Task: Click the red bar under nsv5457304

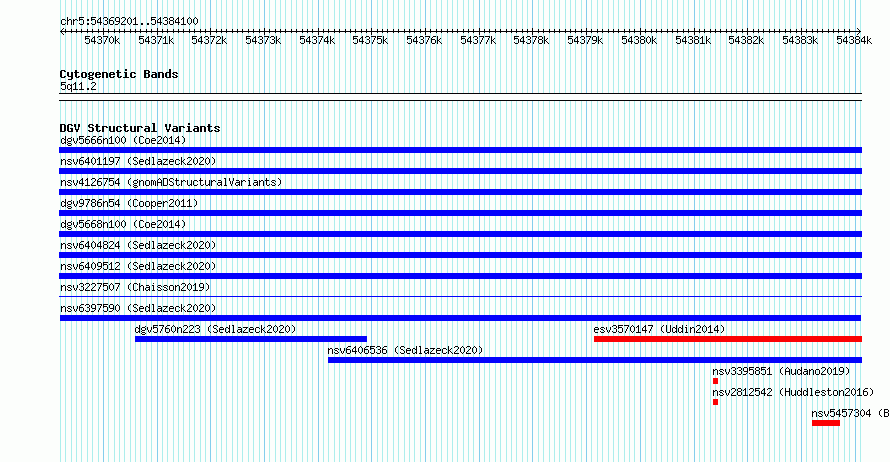Action: point(826,423)
